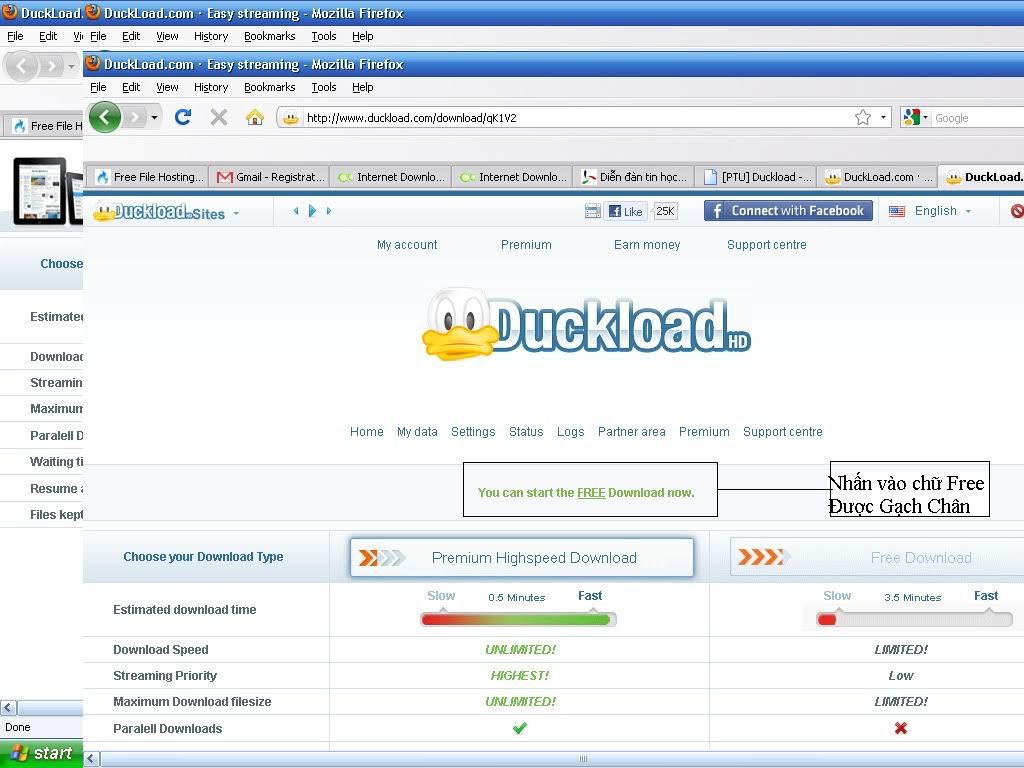Screen dimensions: 1024x768
Task: Click orange arrows on Premium Highspeed Download button
Action: coord(382,558)
